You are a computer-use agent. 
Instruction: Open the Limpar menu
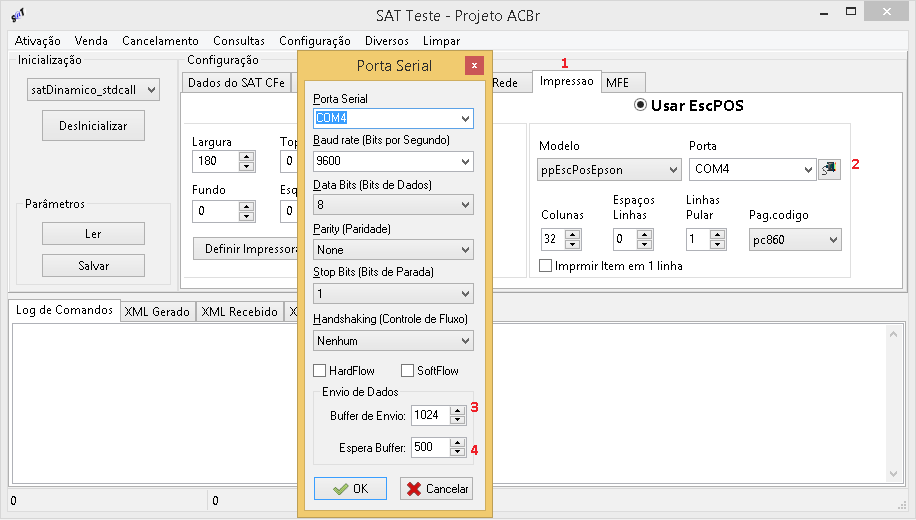[441, 41]
